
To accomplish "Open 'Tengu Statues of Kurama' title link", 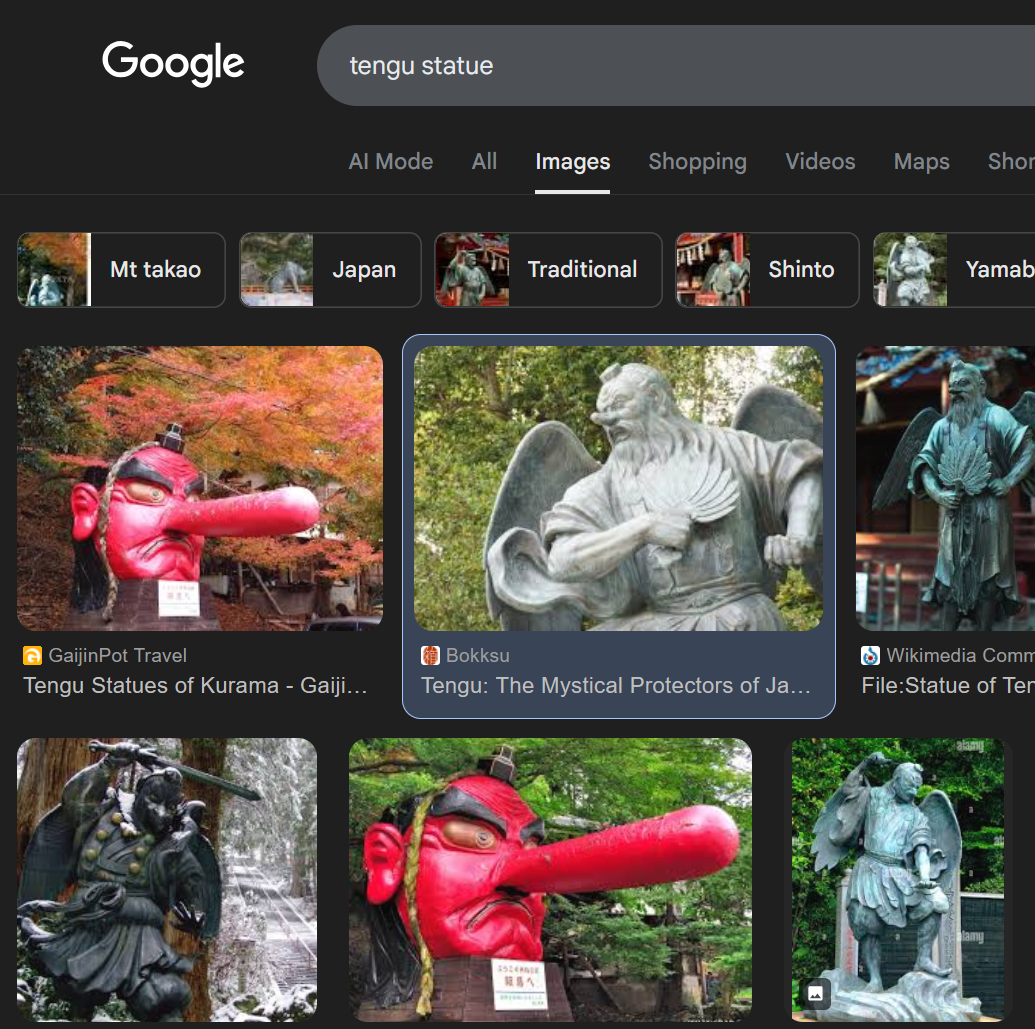I will tap(195, 686).
